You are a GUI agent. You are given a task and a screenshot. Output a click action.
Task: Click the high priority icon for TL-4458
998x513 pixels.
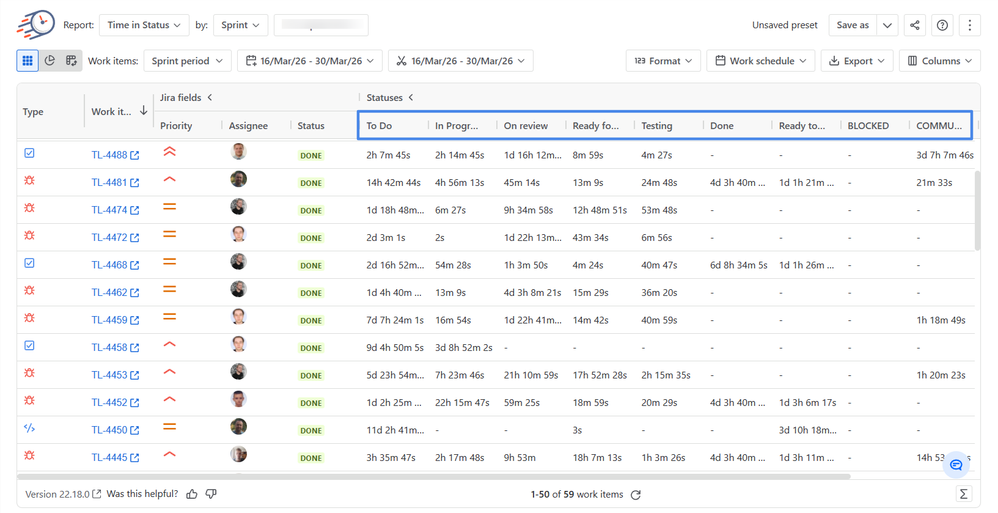(169, 344)
